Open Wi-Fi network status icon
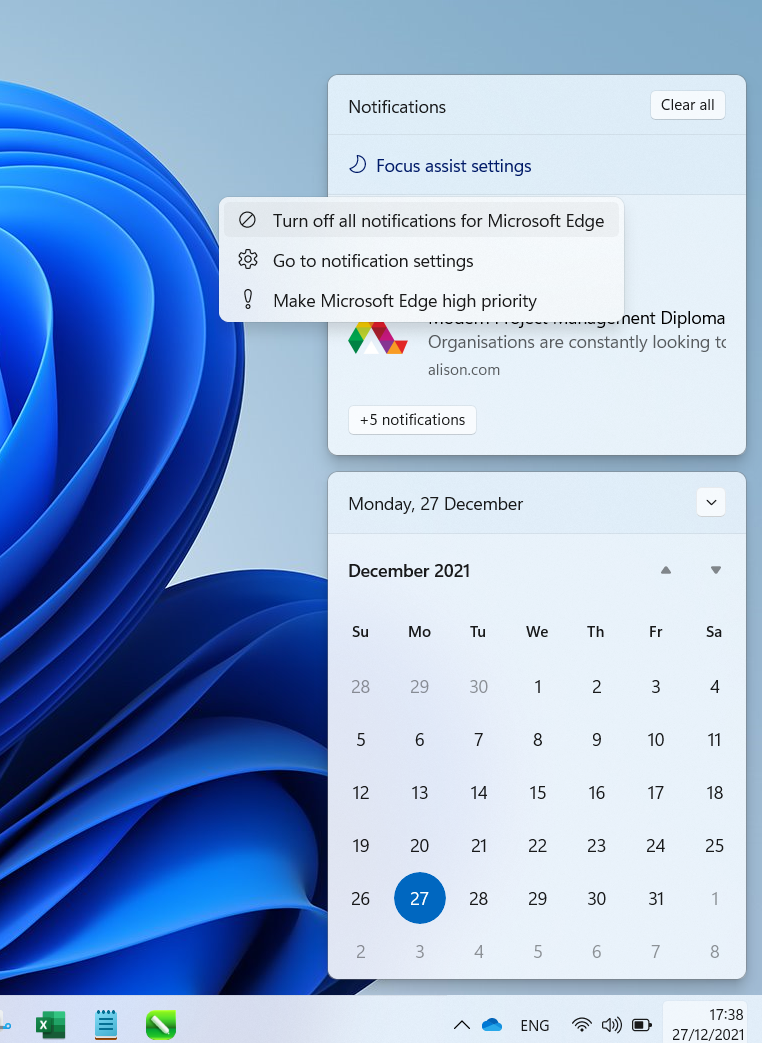Image resolution: width=762 pixels, height=1043 pixels. coord(581,1025)
